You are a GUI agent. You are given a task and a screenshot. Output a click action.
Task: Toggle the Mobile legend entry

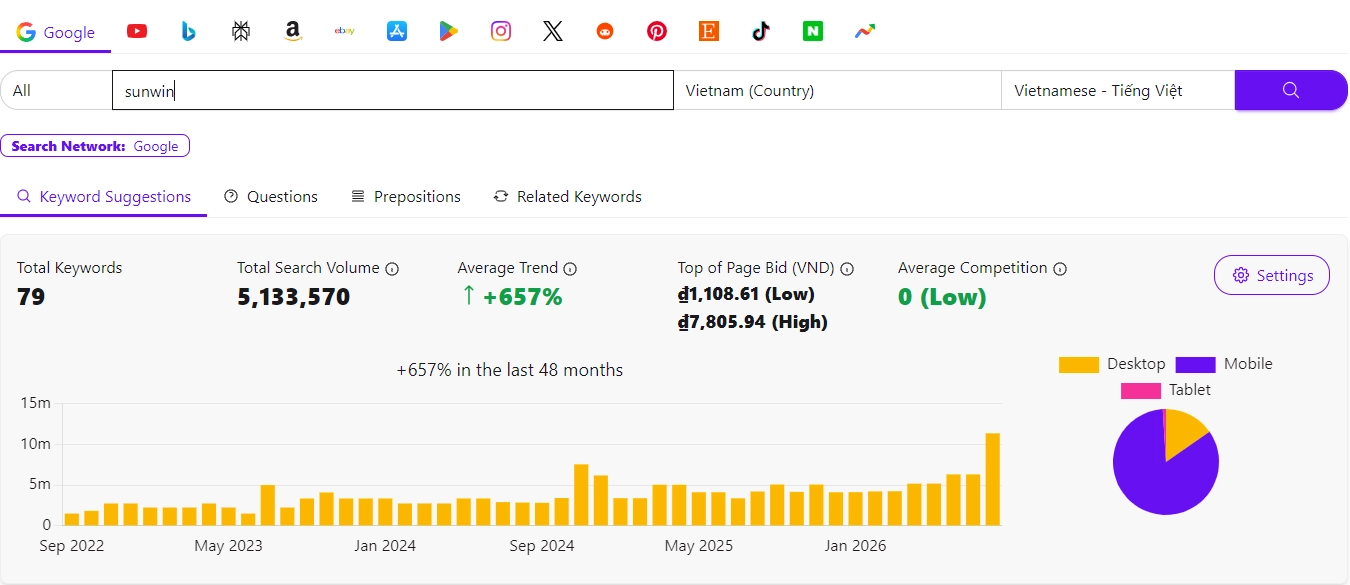1224,364
